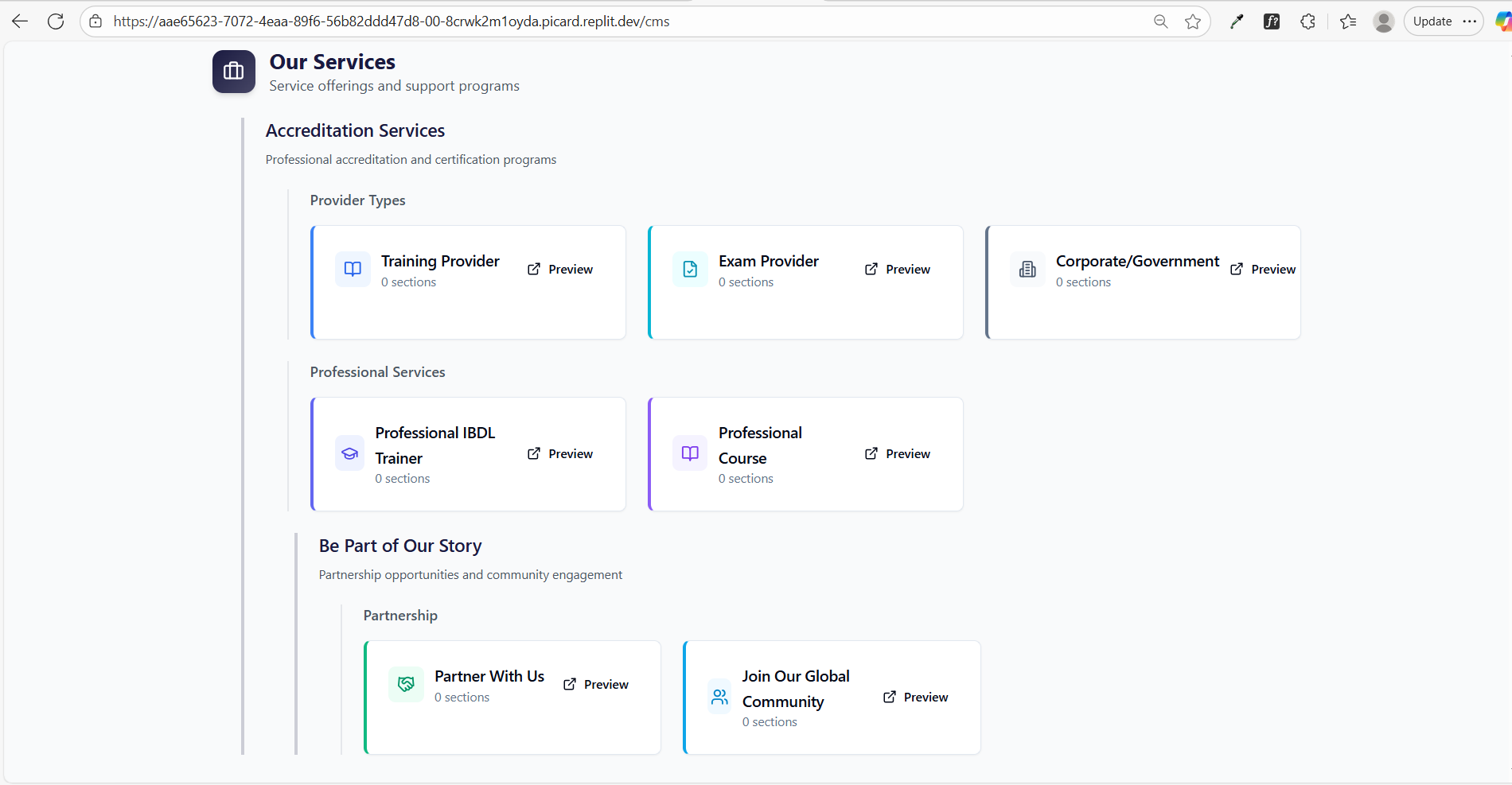Screen dimensions: 1512x785
Task: Click the Partner With Us handshake icon
Action: point(406,685)
